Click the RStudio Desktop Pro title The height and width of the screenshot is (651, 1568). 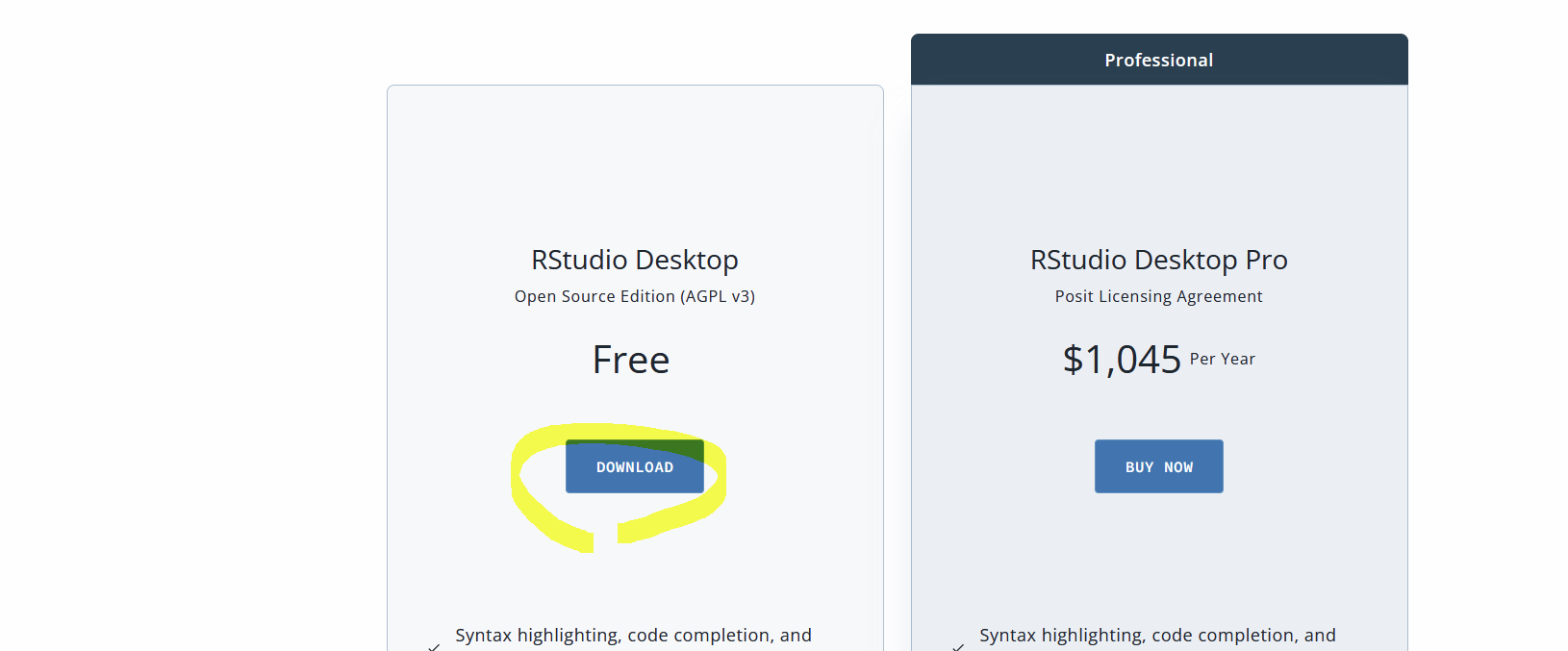[x=1159, y=260]
